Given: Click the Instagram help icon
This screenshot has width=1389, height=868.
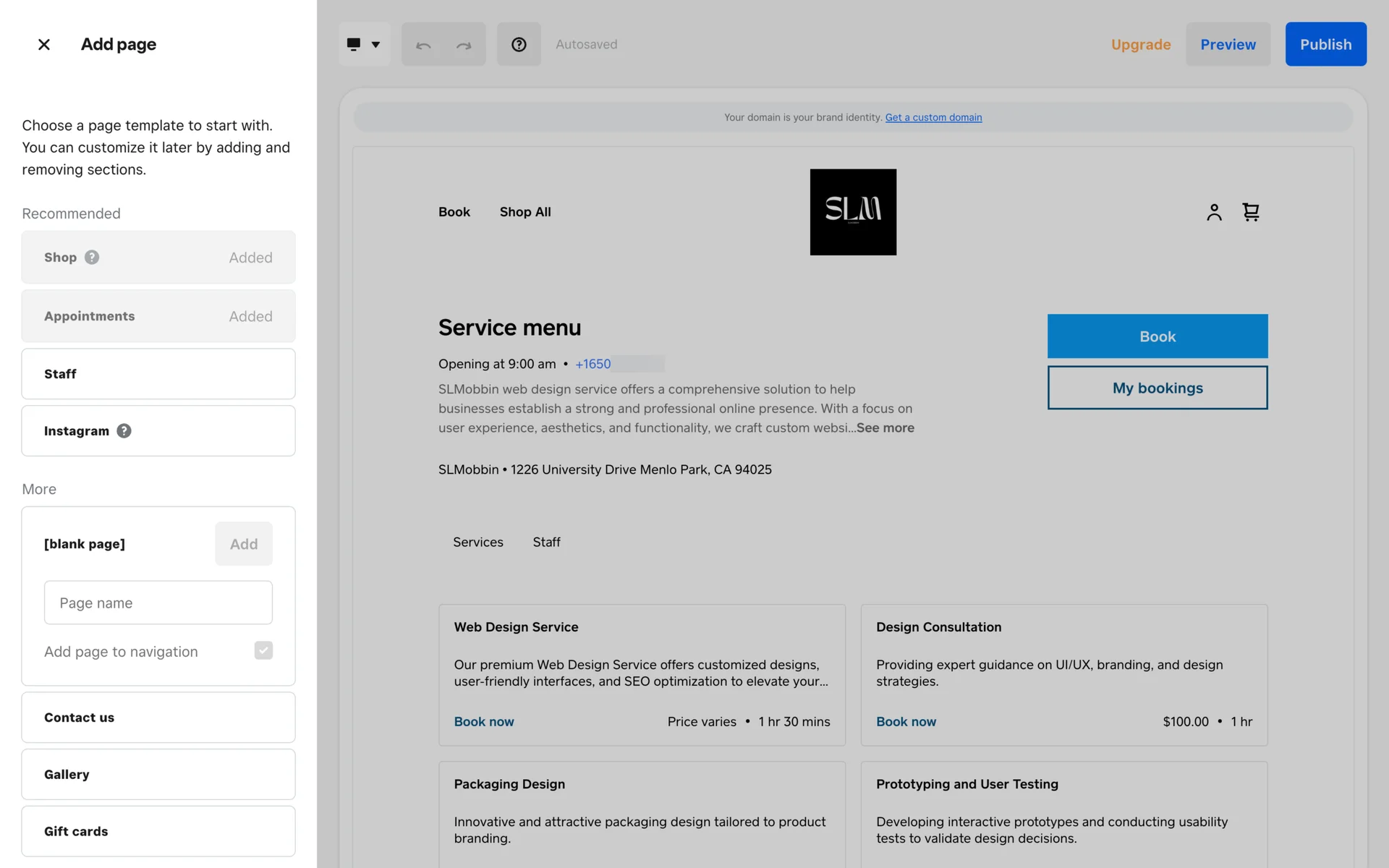Looking at the screenshot, I should click(x=124, y=431).
